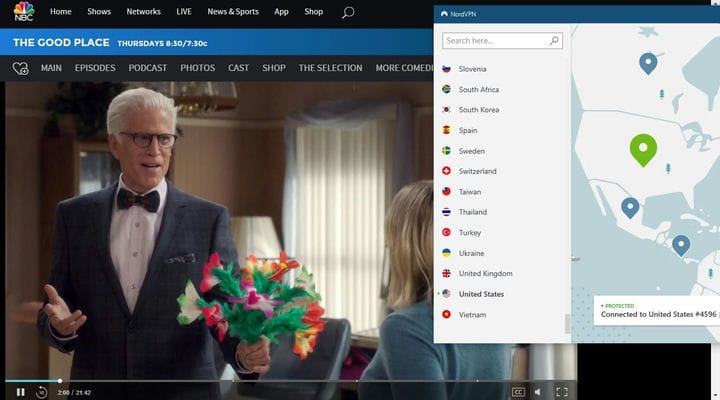Image resolution: width=720 pixels, height=400 pixels.
Task: Open the CAST tab
Action: (238, 68)
